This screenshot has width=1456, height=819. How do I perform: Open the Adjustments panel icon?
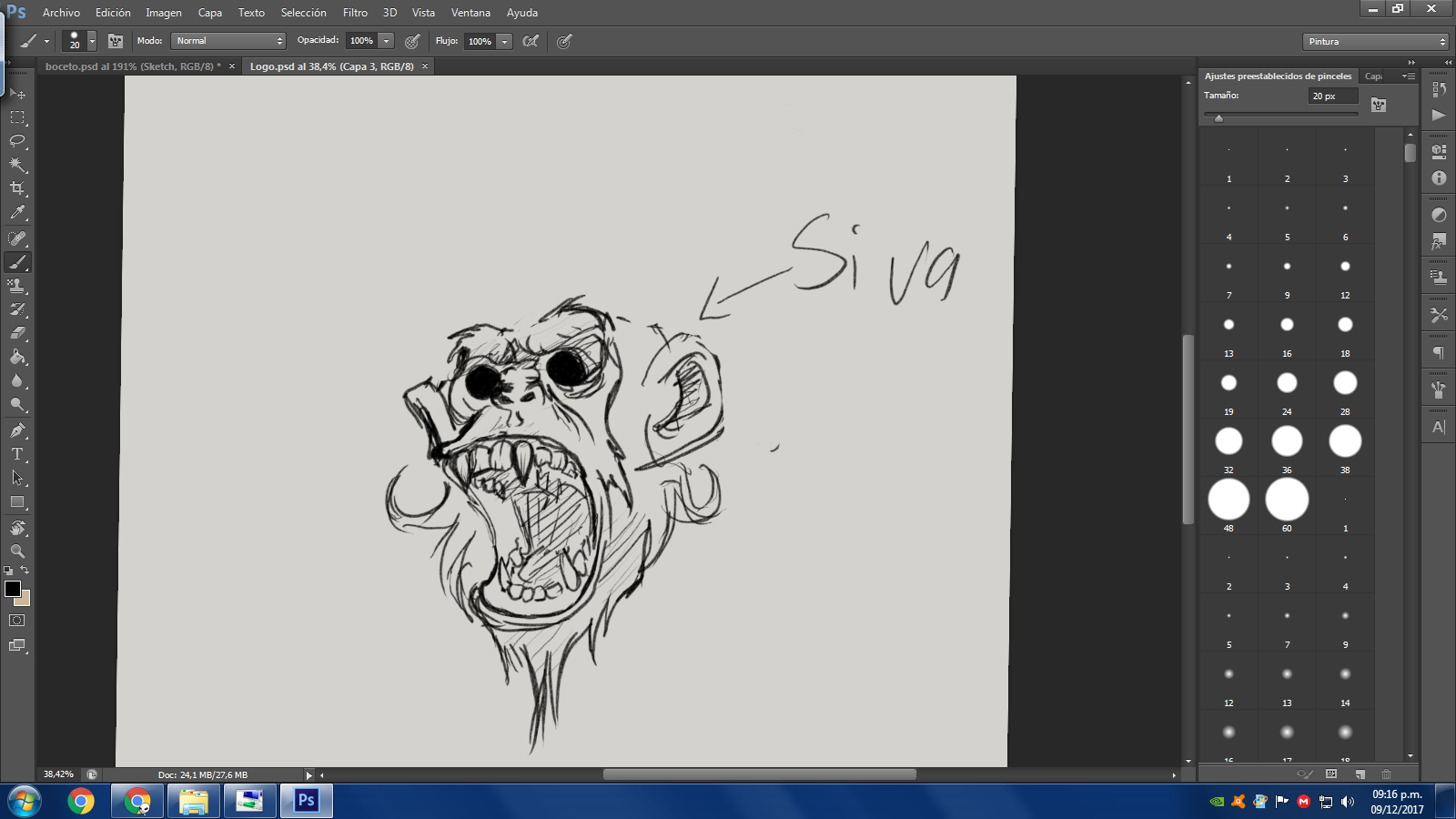1439,216
